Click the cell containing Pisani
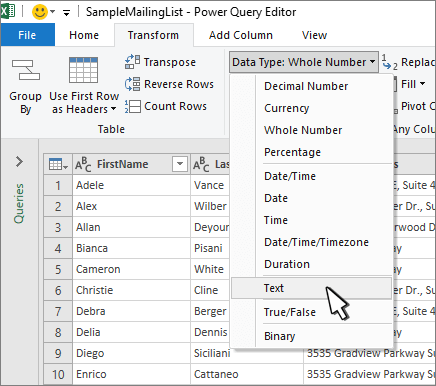Image resolution: width=436 pixels, height=386 pixels. [210, 248]
